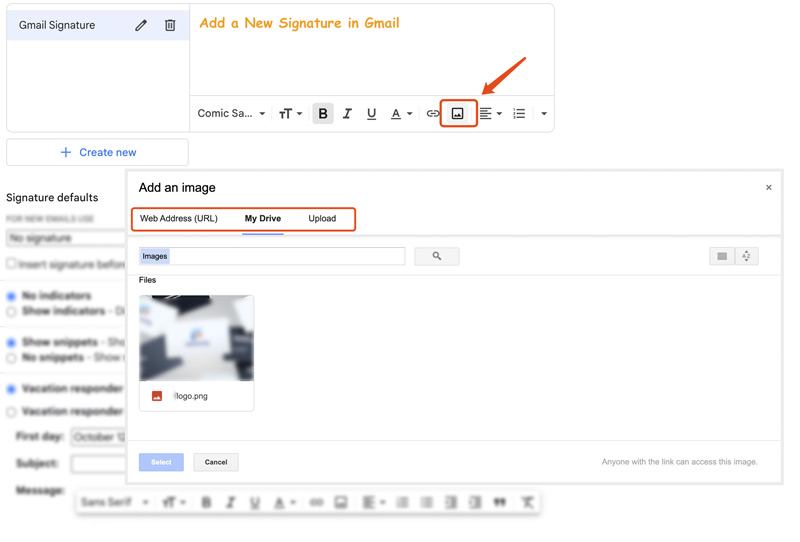Select second Vacation responder radio button

click(11, 412)
